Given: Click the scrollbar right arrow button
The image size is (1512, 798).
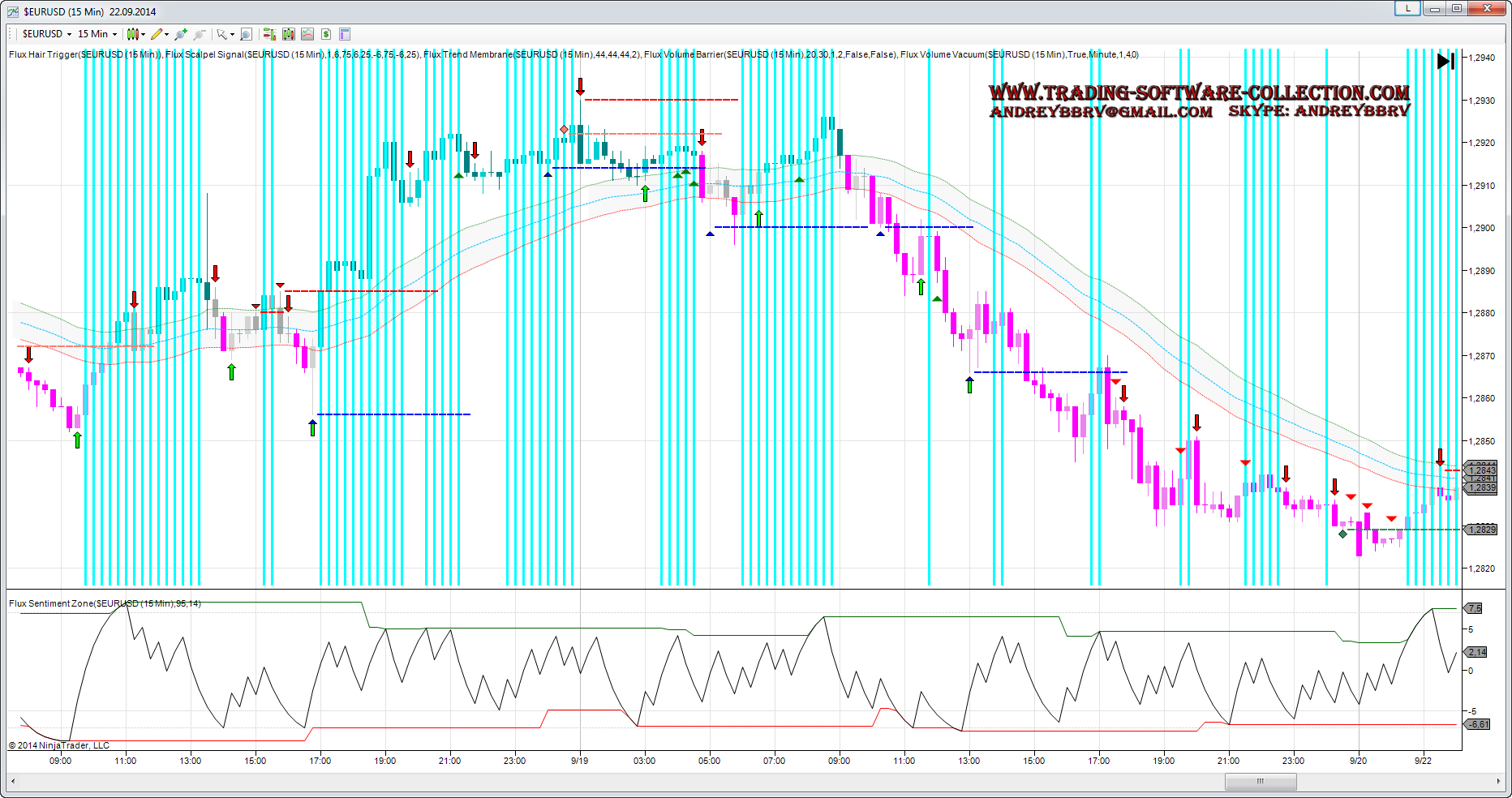Looking at the screenshot, I should pos(1497,782).
